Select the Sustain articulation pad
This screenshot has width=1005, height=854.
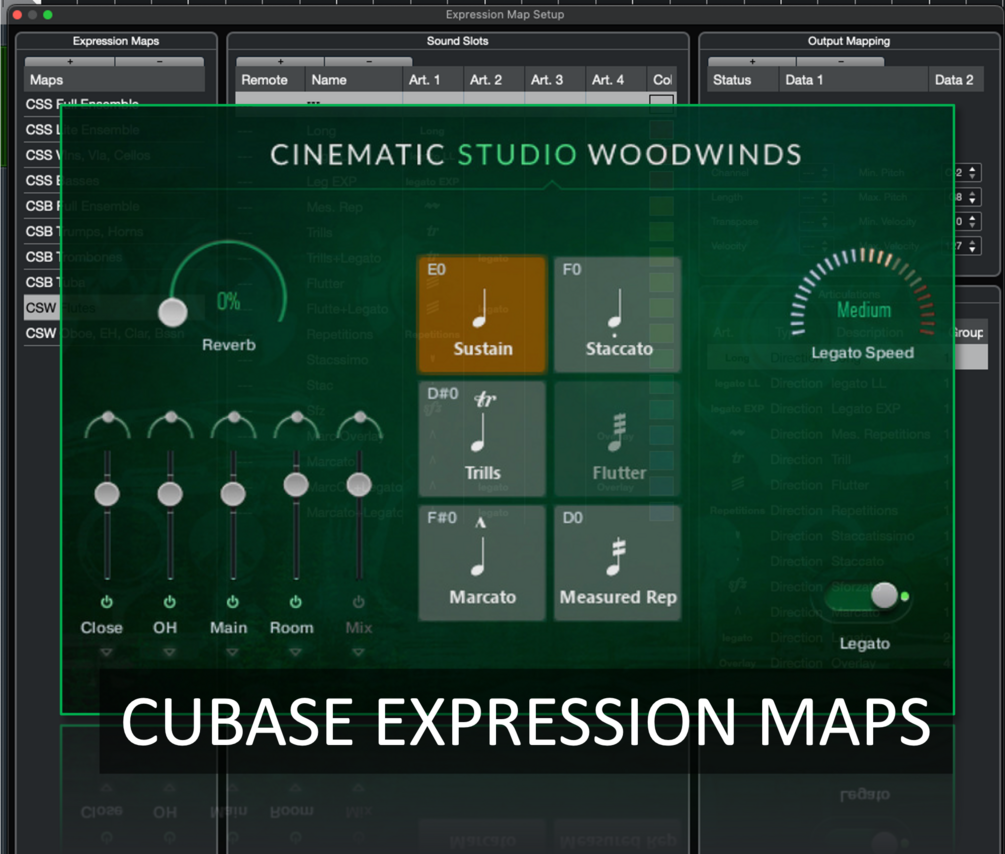(482, 314)
